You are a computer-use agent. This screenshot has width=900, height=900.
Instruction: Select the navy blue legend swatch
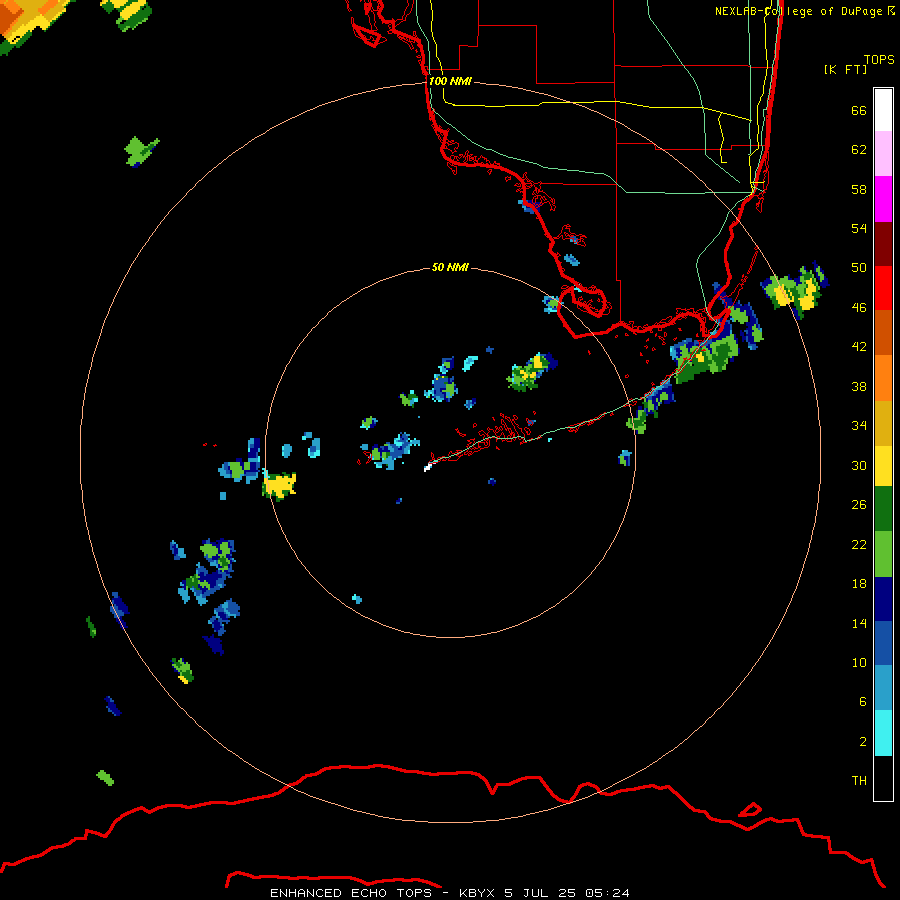click(x=883, y=599)
